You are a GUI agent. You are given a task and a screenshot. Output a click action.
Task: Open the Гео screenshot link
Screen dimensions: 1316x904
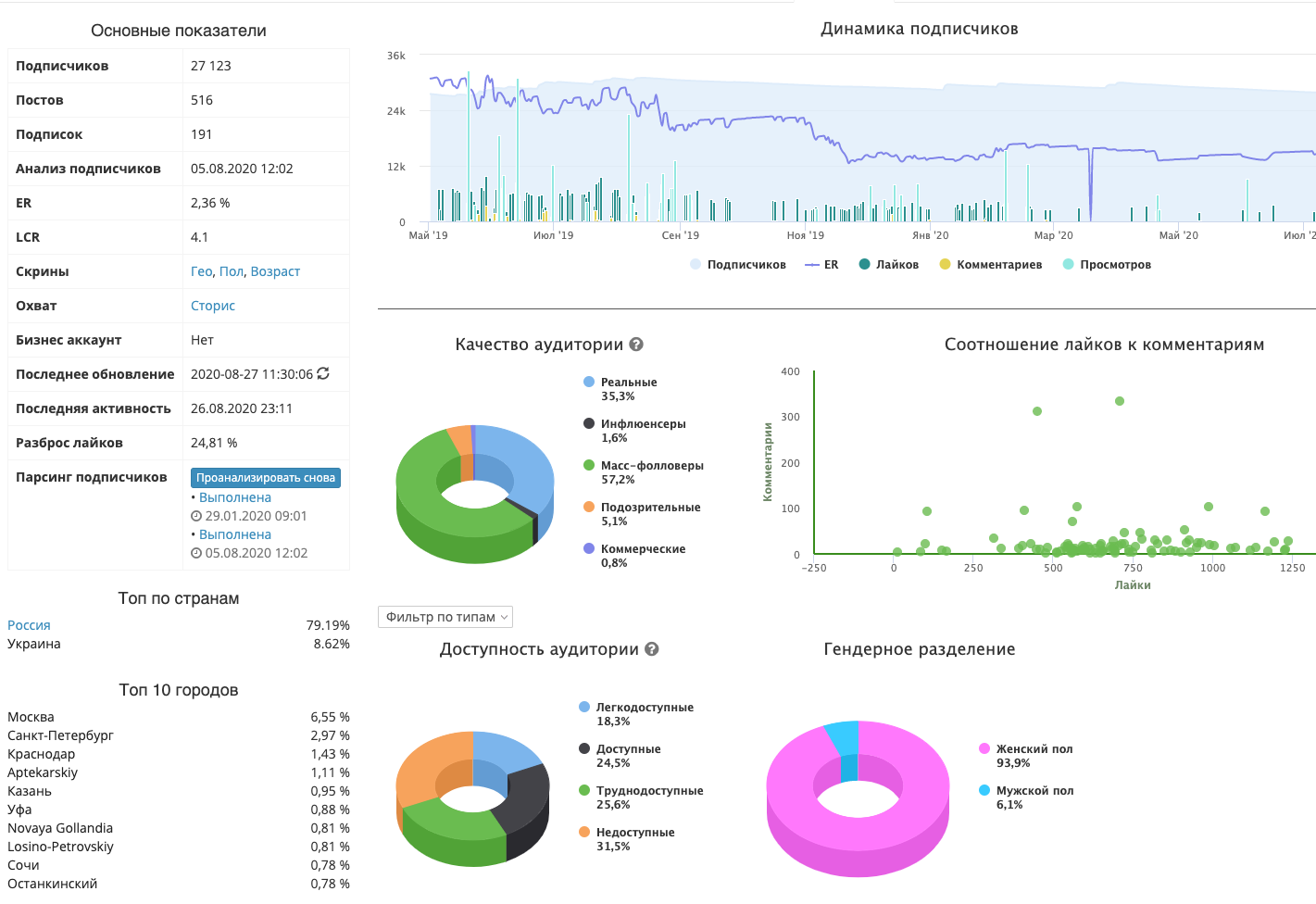point(201,271)
